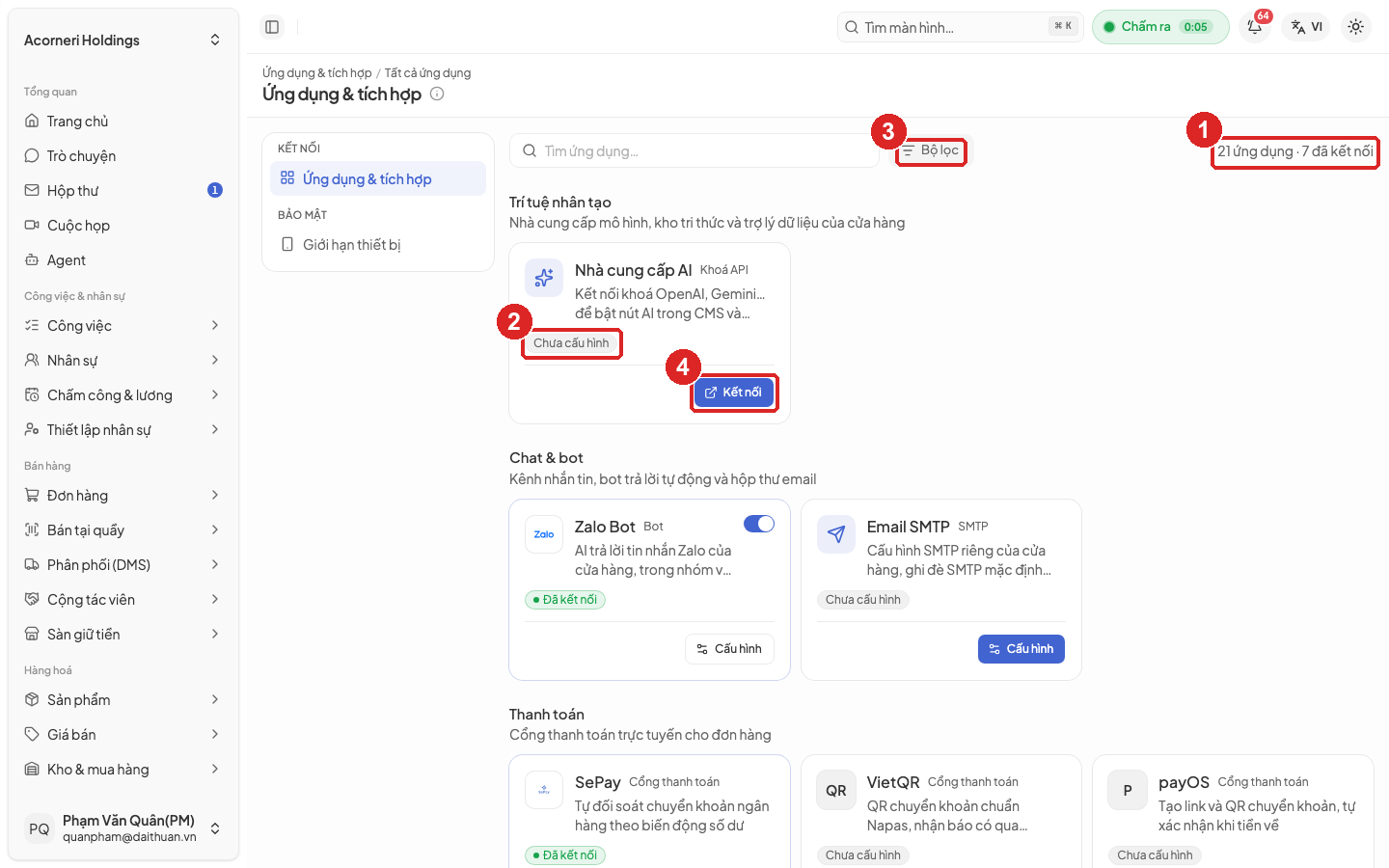Image resolution: width=1389 pixels, height=868 pixels.
Task: Disable the Zalo Bot toggle switch
Action: coord(759,524)
